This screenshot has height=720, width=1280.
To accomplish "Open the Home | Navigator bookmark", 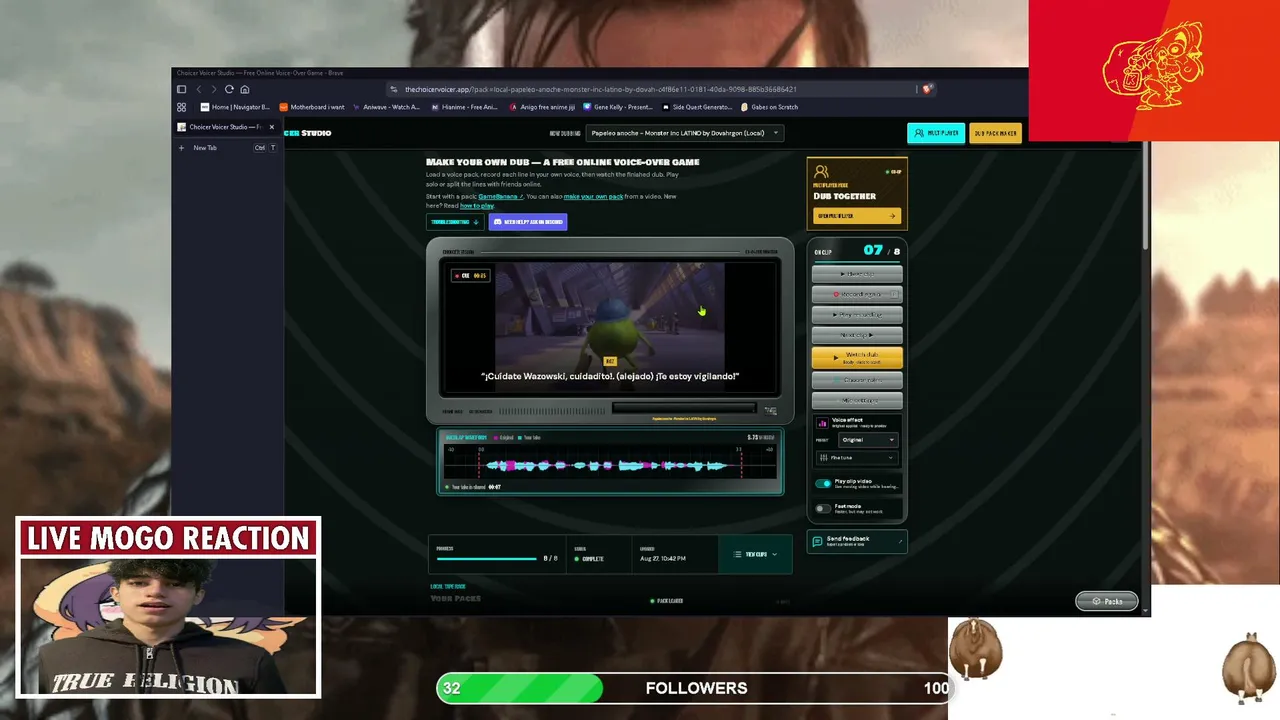I will point(235,107).
